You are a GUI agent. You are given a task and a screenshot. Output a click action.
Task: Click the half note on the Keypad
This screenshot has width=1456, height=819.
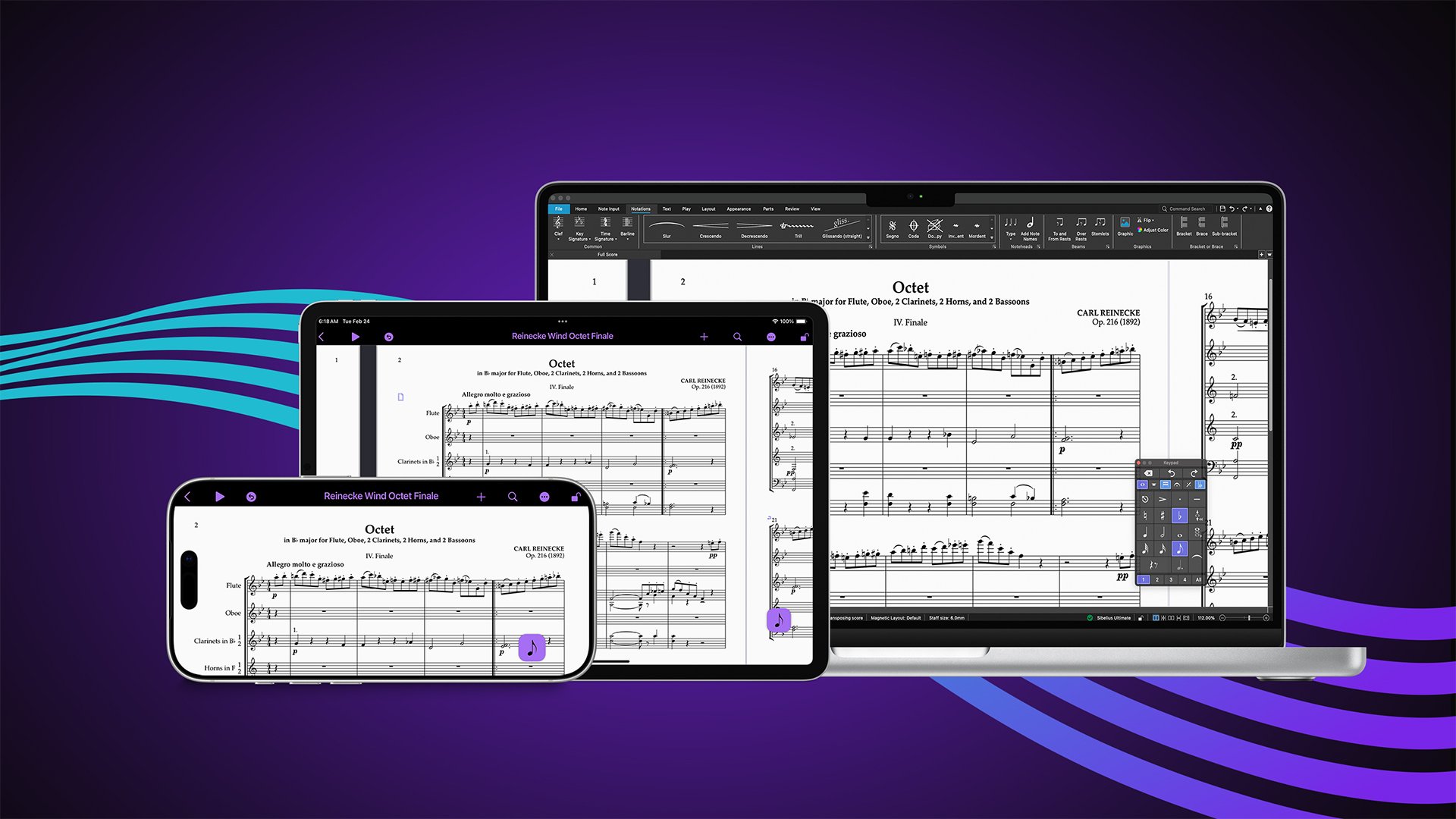click(1163, 532)
